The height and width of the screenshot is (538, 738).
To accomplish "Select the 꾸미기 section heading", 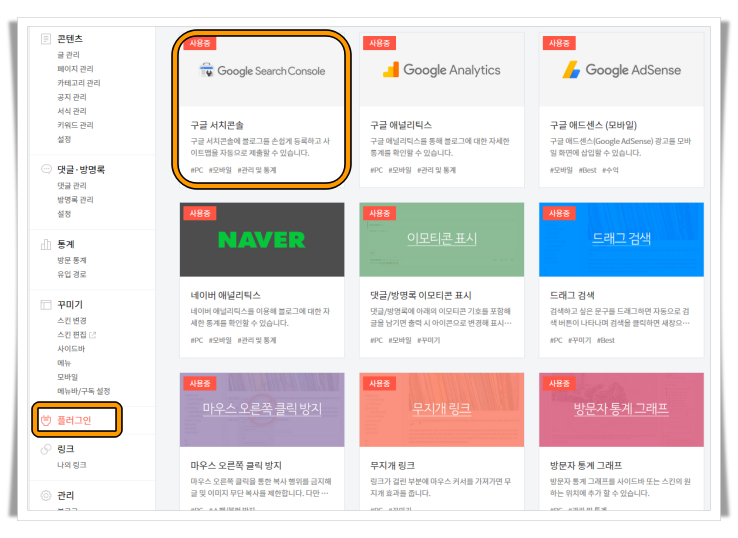I will click(70, 305).
